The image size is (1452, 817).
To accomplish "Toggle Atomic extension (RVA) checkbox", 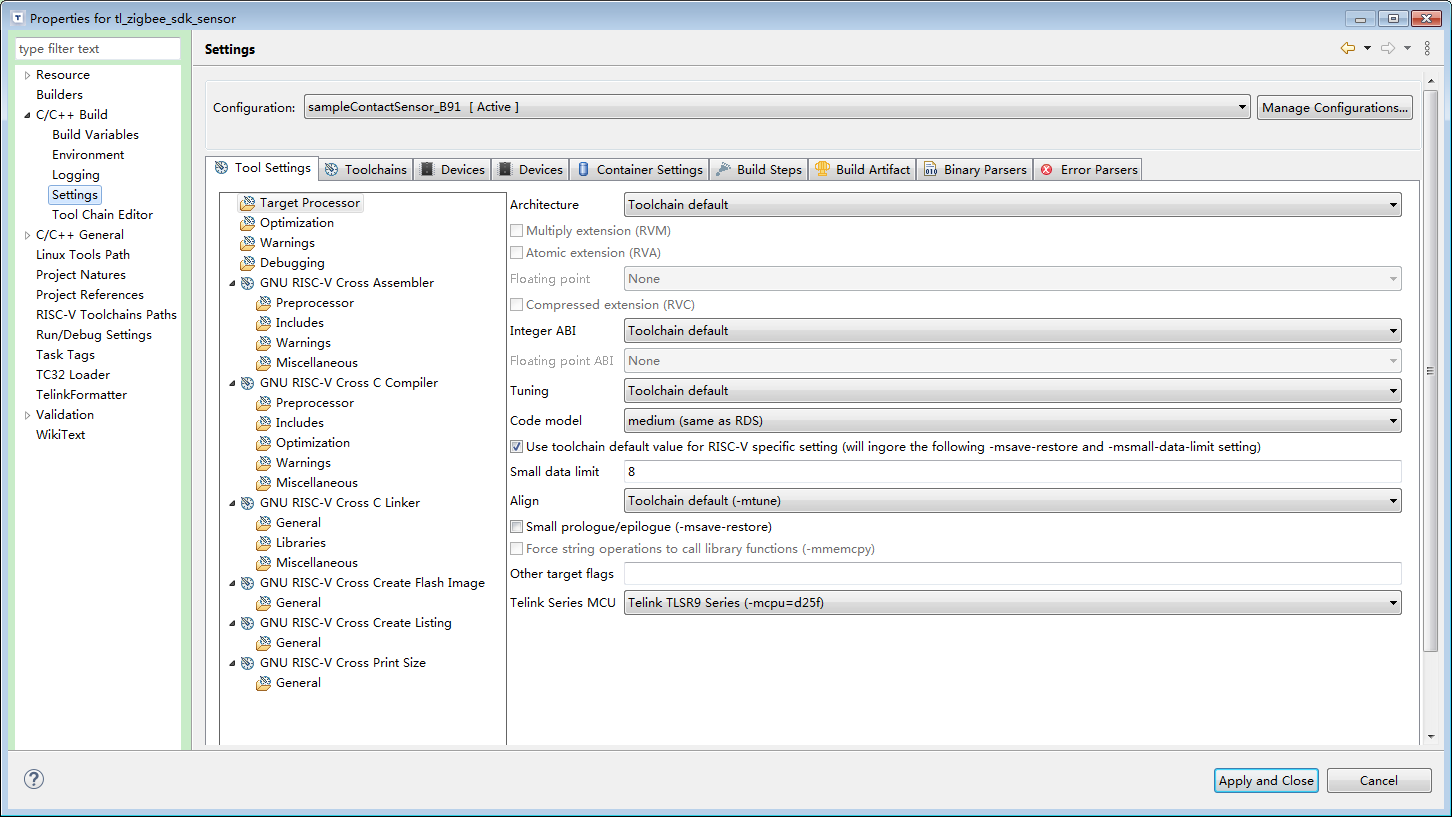I will coord(517,253).
